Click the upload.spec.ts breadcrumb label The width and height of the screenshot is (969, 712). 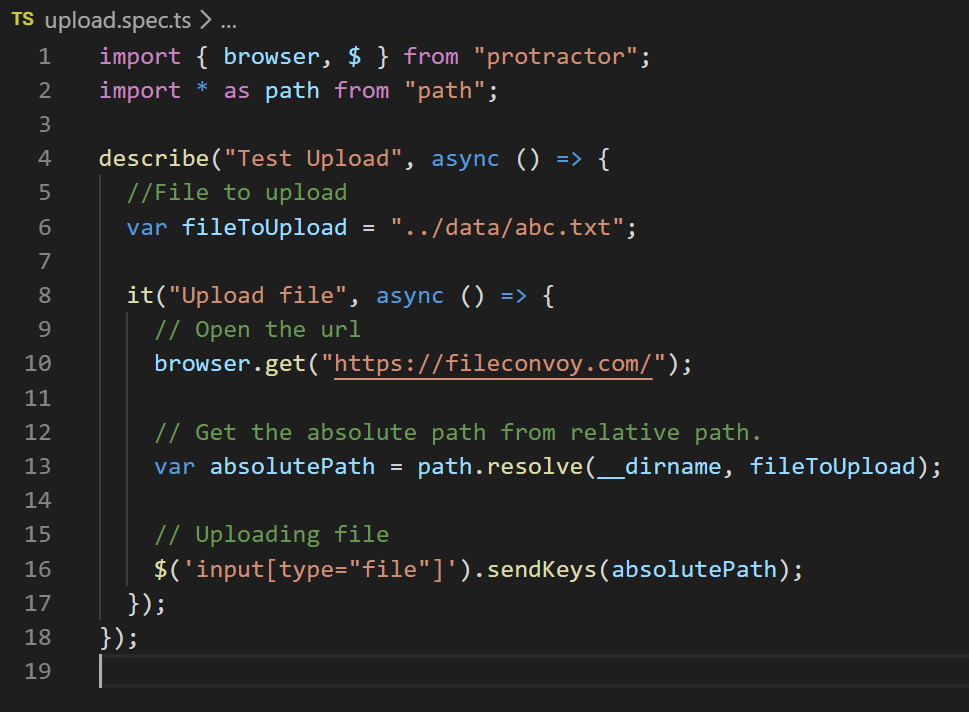coord(118,19)
